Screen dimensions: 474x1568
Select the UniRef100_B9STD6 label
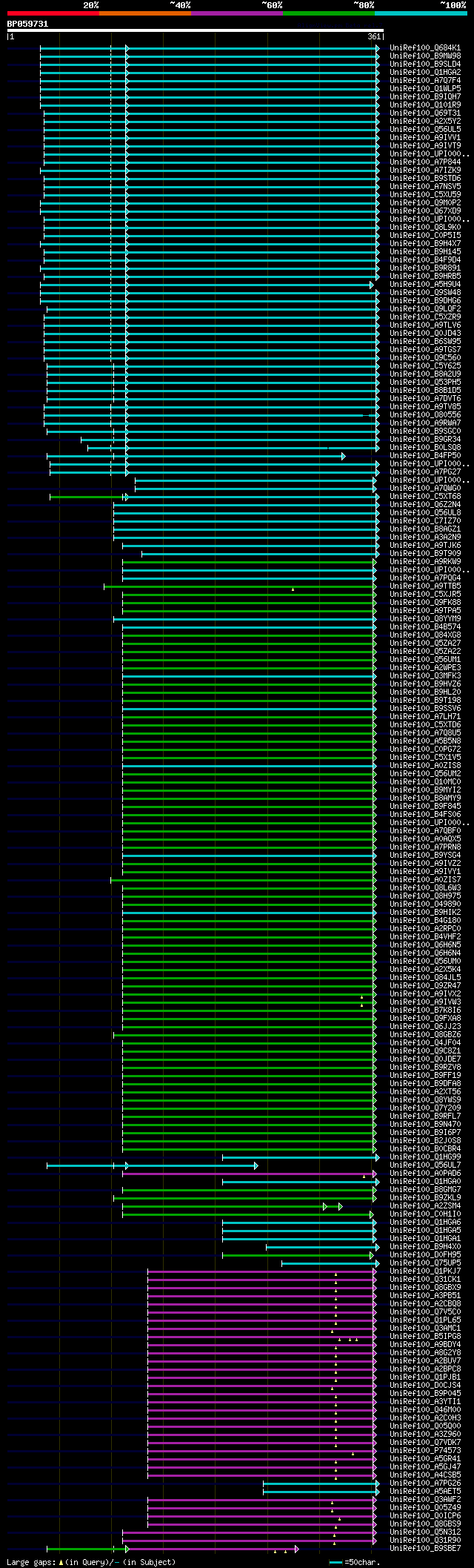[425, 178]
